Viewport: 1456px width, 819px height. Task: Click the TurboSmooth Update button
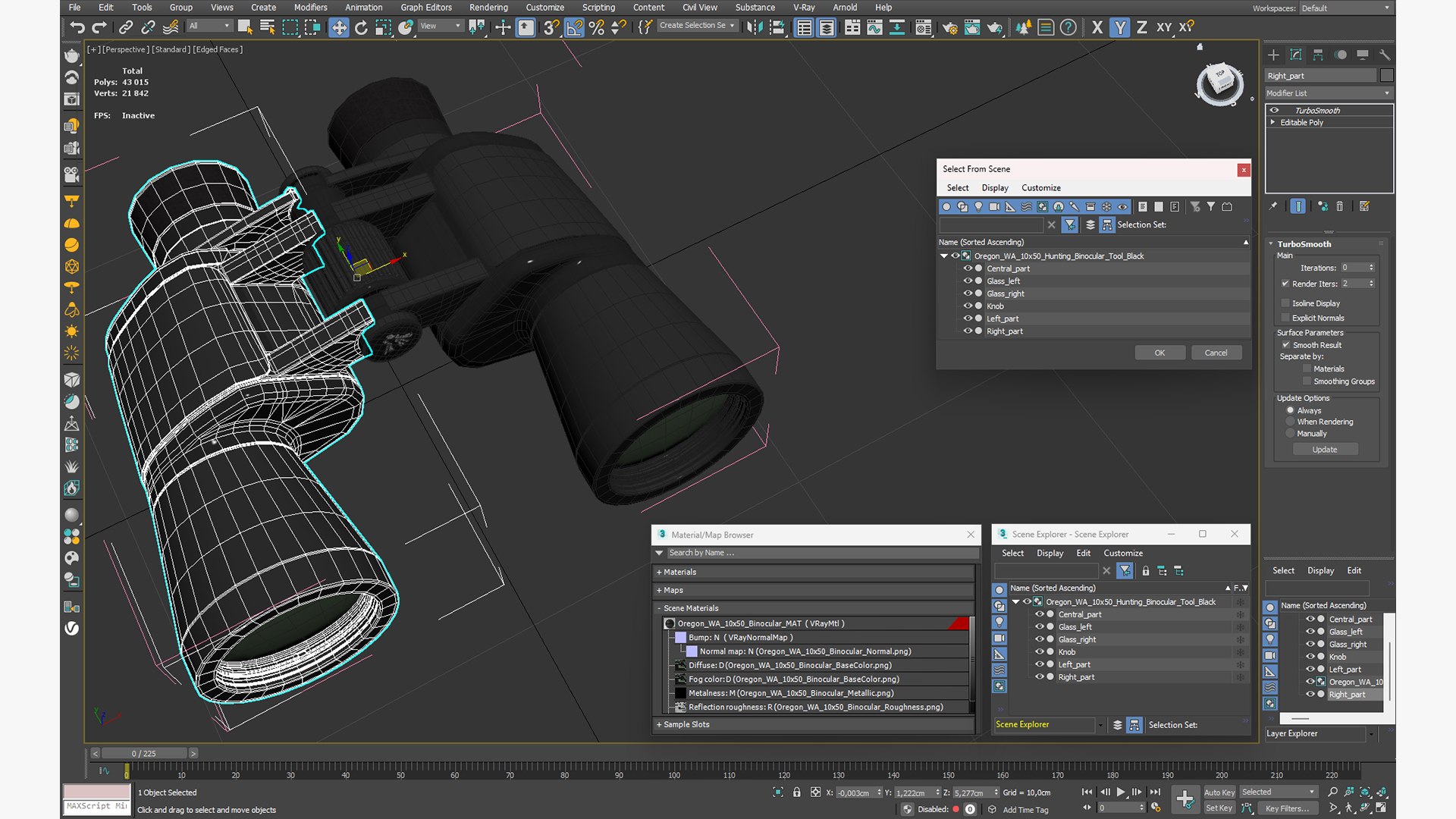coord(1325,450)
